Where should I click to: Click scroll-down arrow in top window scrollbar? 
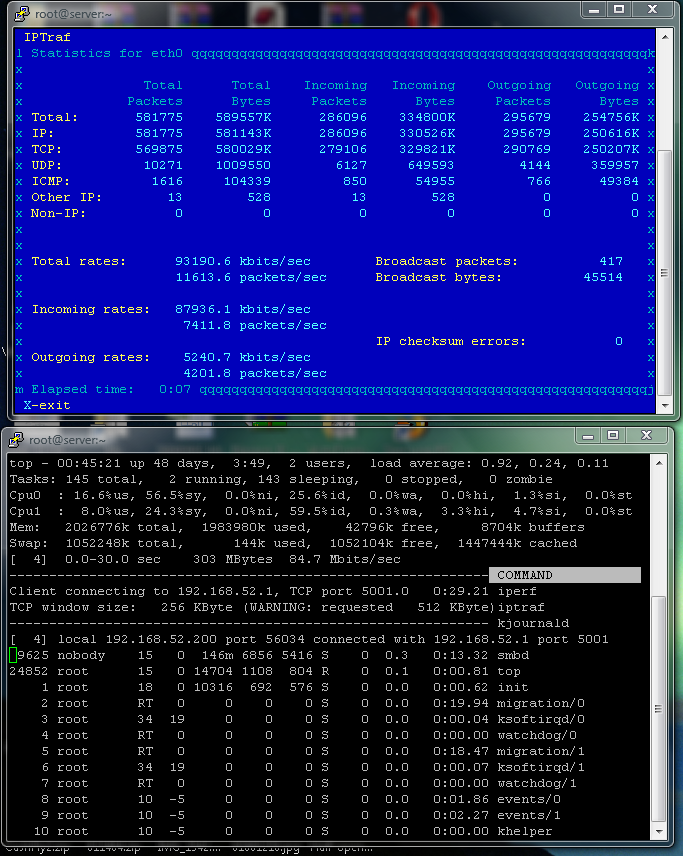click(659, 831)
